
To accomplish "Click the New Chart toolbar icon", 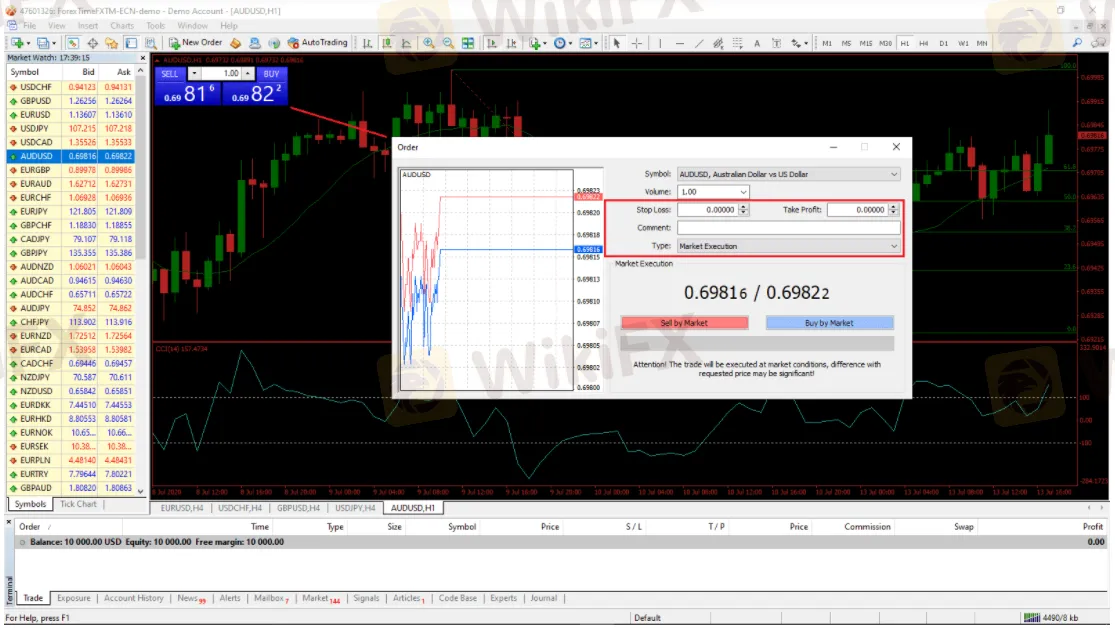I will [x=18, y=43].
